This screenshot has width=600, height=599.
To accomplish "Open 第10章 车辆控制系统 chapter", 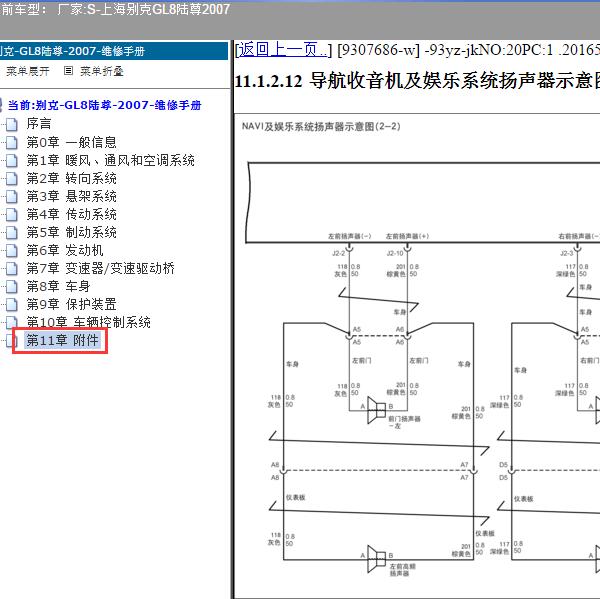I will (88, 322).
